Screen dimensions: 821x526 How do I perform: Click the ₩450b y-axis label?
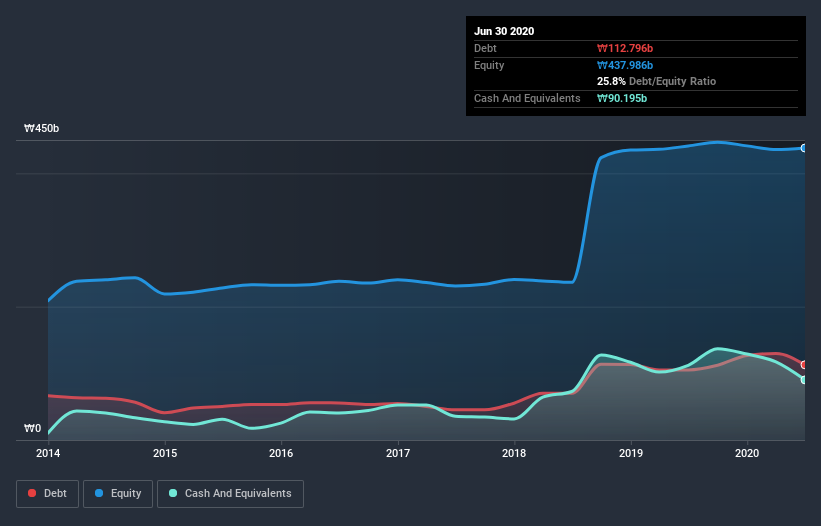(42, 128)
